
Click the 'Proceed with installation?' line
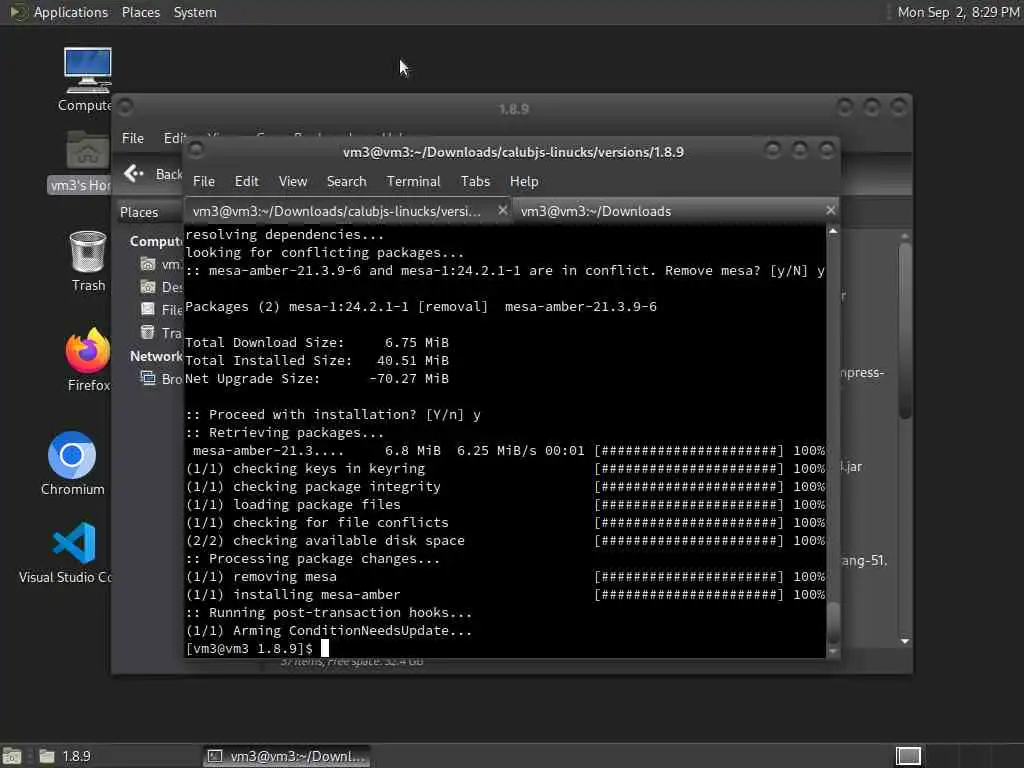click(x=333, y=415)
